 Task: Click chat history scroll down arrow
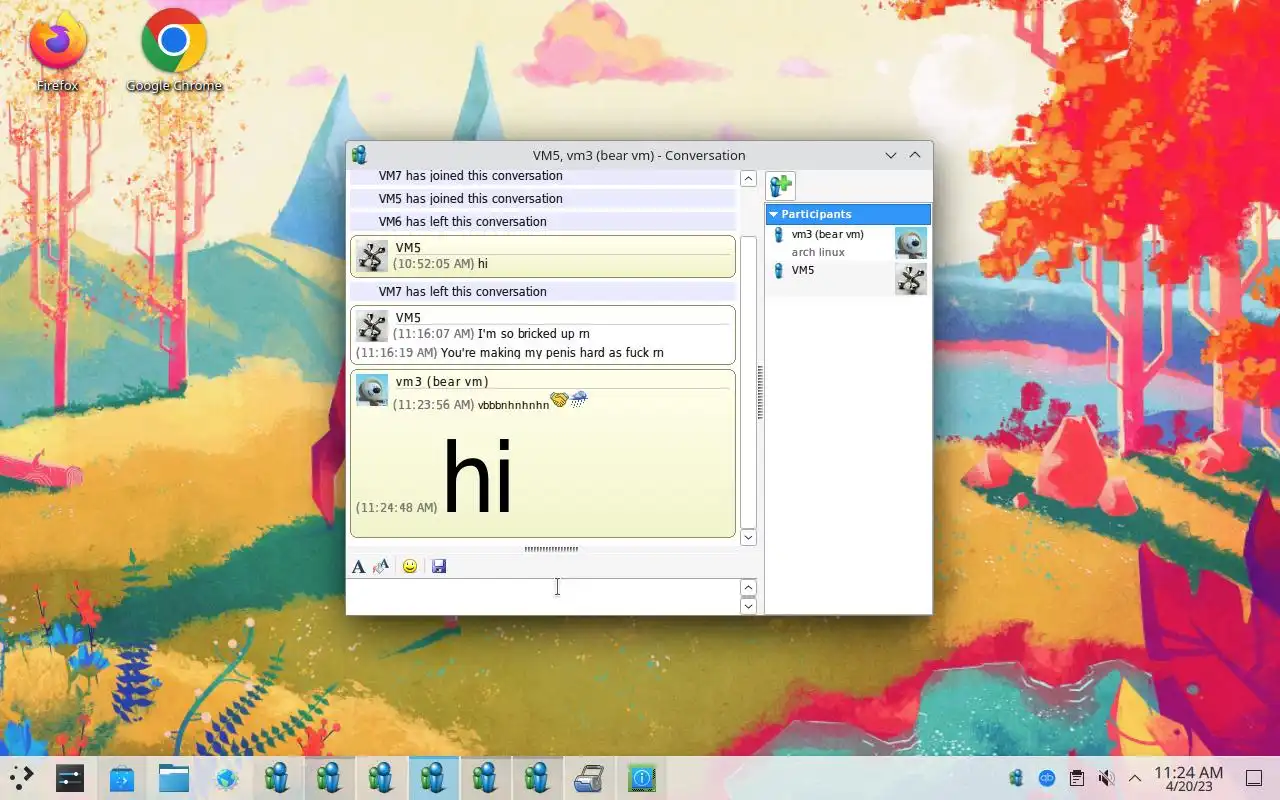tap(748, 537)
